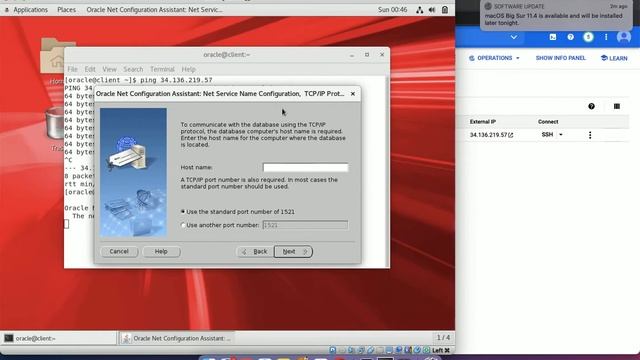The height and width of the screenshot is (360, 640).
Task: Open the vertical dots menu in console header
Action: 606,37
